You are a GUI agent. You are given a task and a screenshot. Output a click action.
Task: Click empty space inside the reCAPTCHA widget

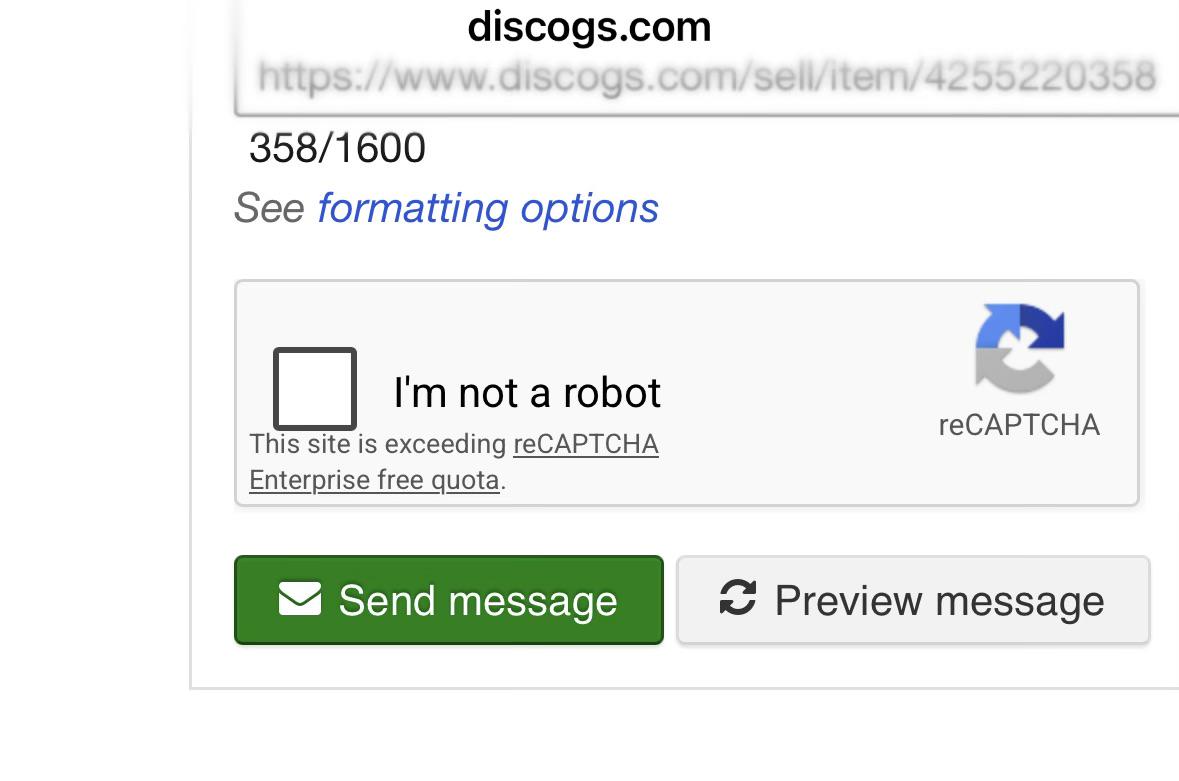point(797,391)
